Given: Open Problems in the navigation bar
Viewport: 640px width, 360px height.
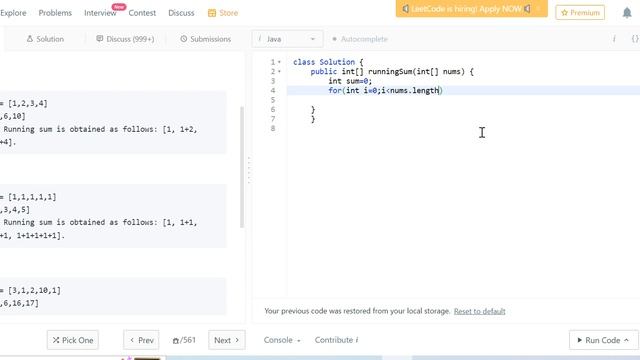Looking at the screenshot, I should [55, 13].
